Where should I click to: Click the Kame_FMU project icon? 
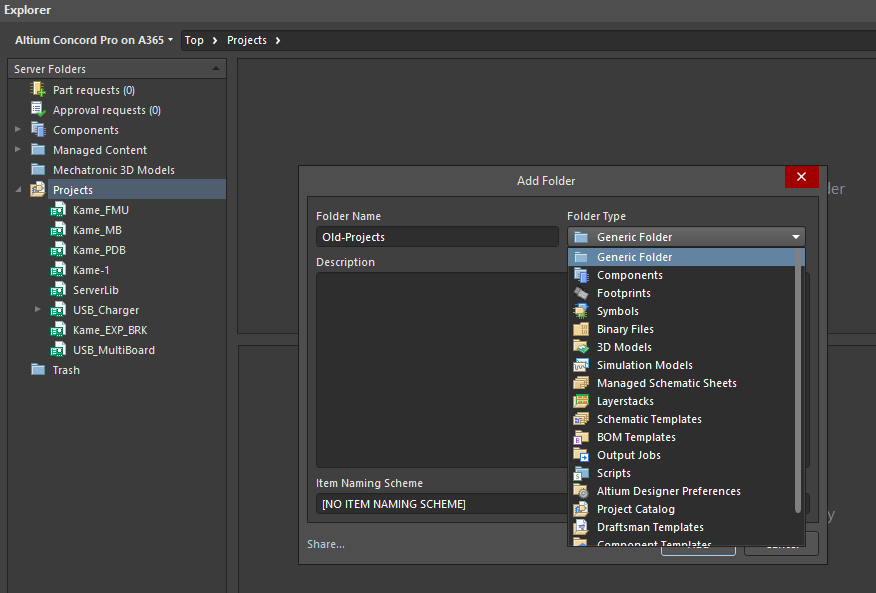pyautogui.click(x=58, y=210)
